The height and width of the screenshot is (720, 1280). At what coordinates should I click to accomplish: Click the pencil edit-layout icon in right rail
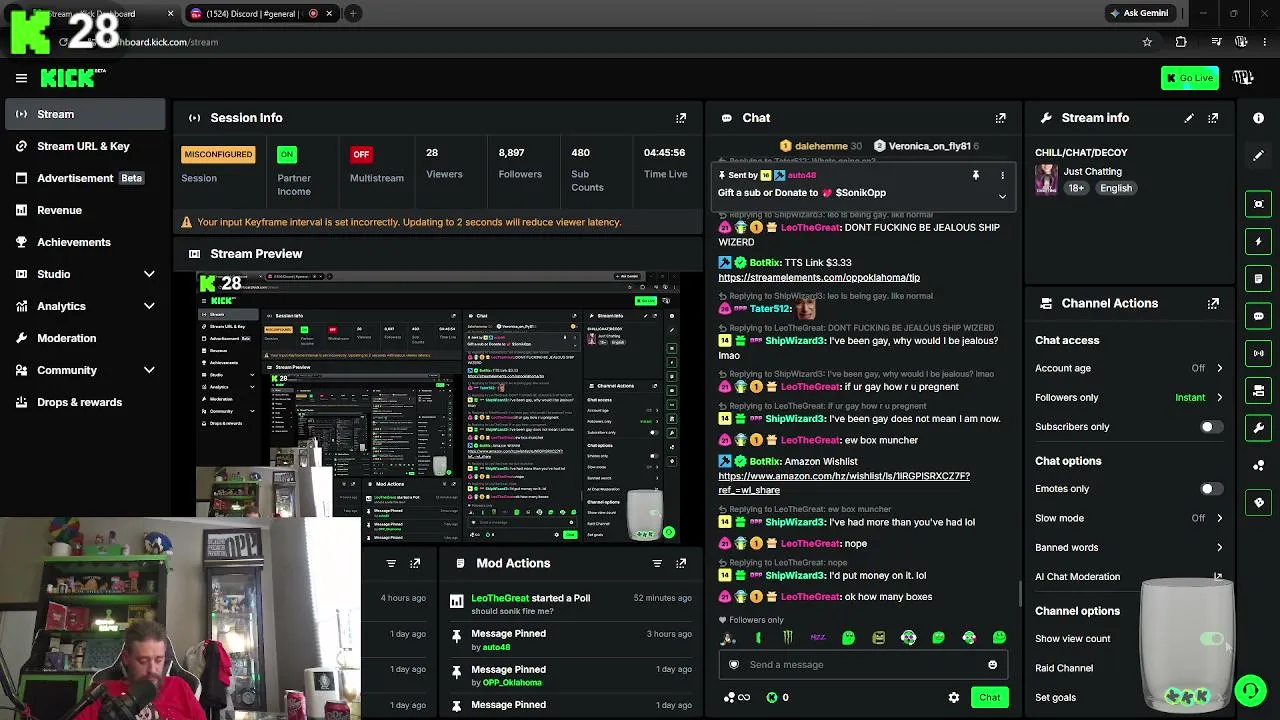pos(1258,156)
